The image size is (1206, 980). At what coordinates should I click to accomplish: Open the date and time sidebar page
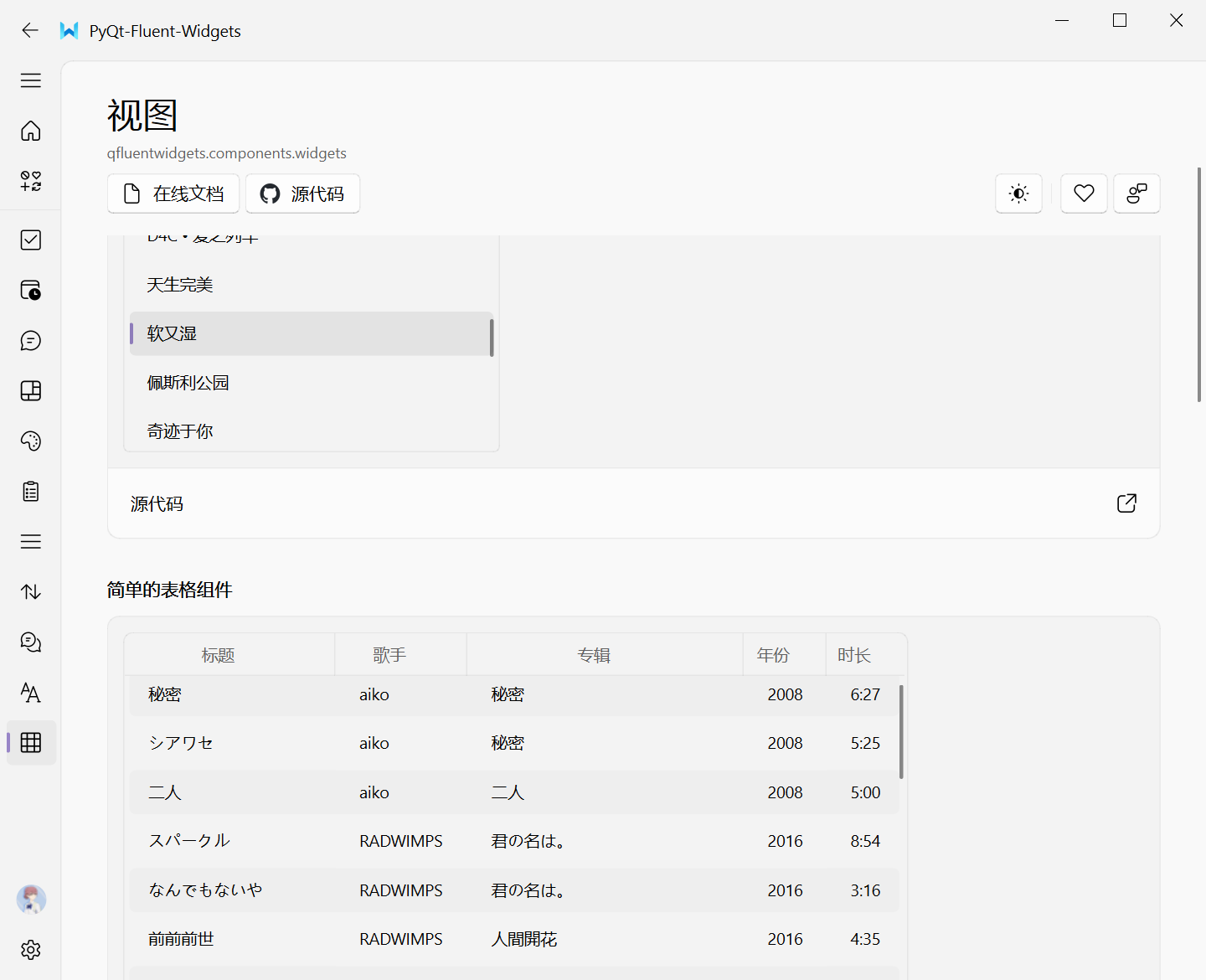31,291
